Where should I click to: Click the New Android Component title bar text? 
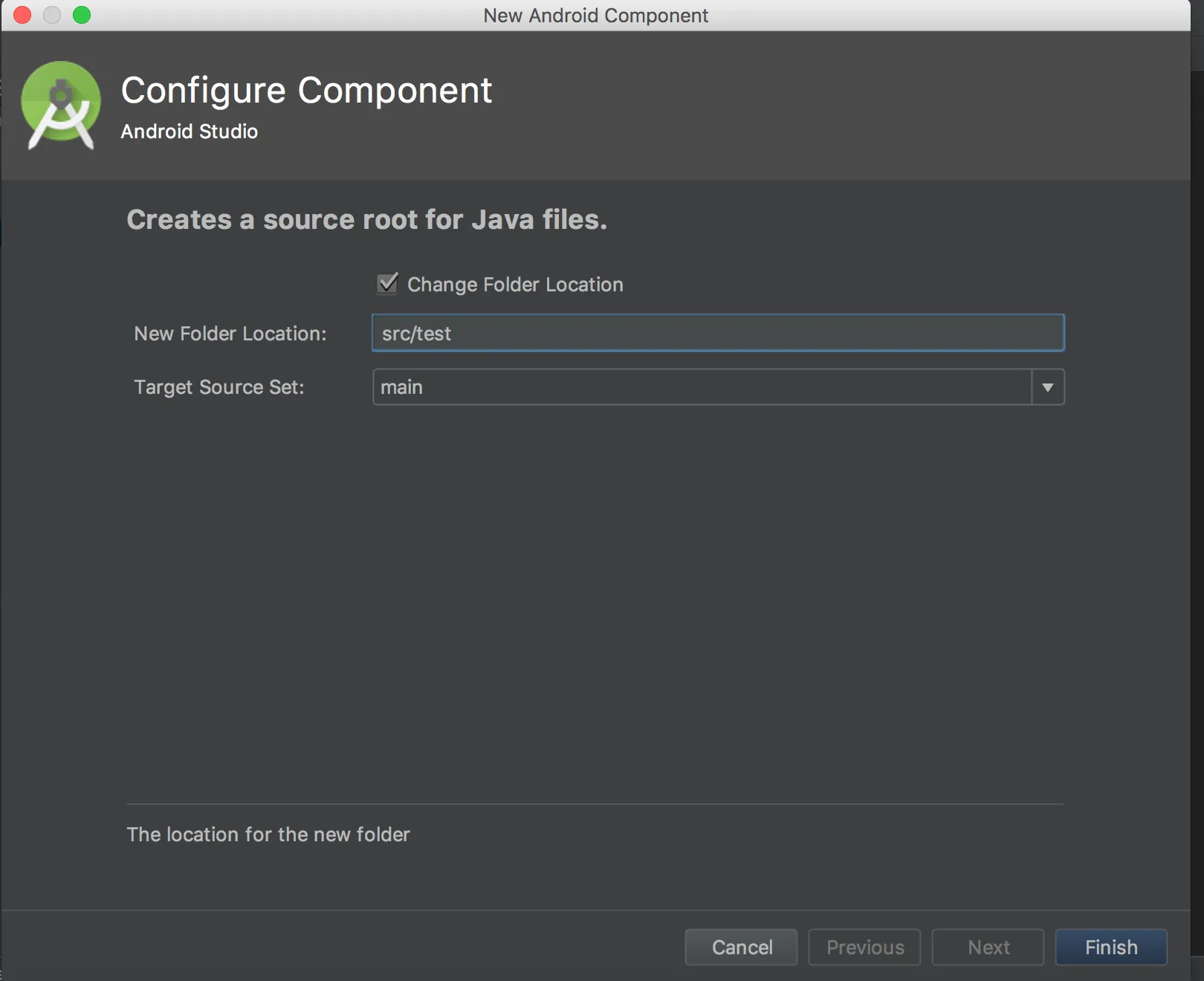click(x=595, y=16)
